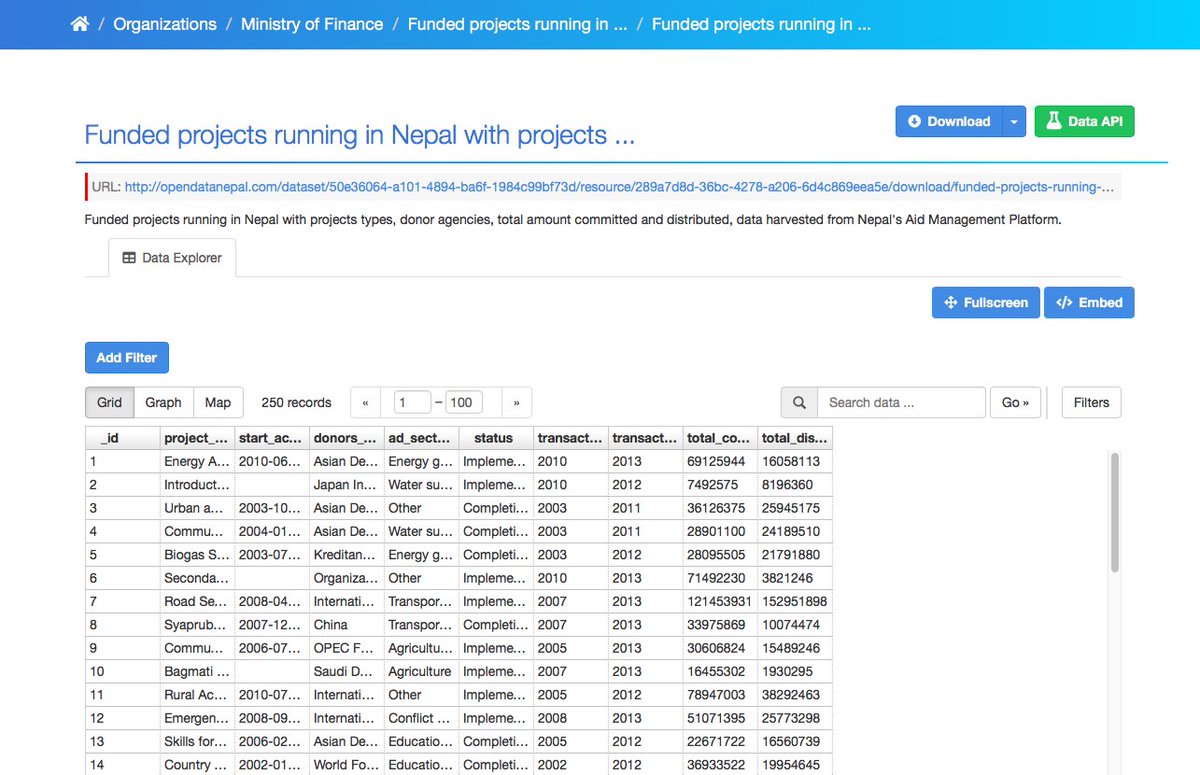
Task: Select cell 'Road Se...' in row 7
Action: pyautogui.click(x=197, y=601)
